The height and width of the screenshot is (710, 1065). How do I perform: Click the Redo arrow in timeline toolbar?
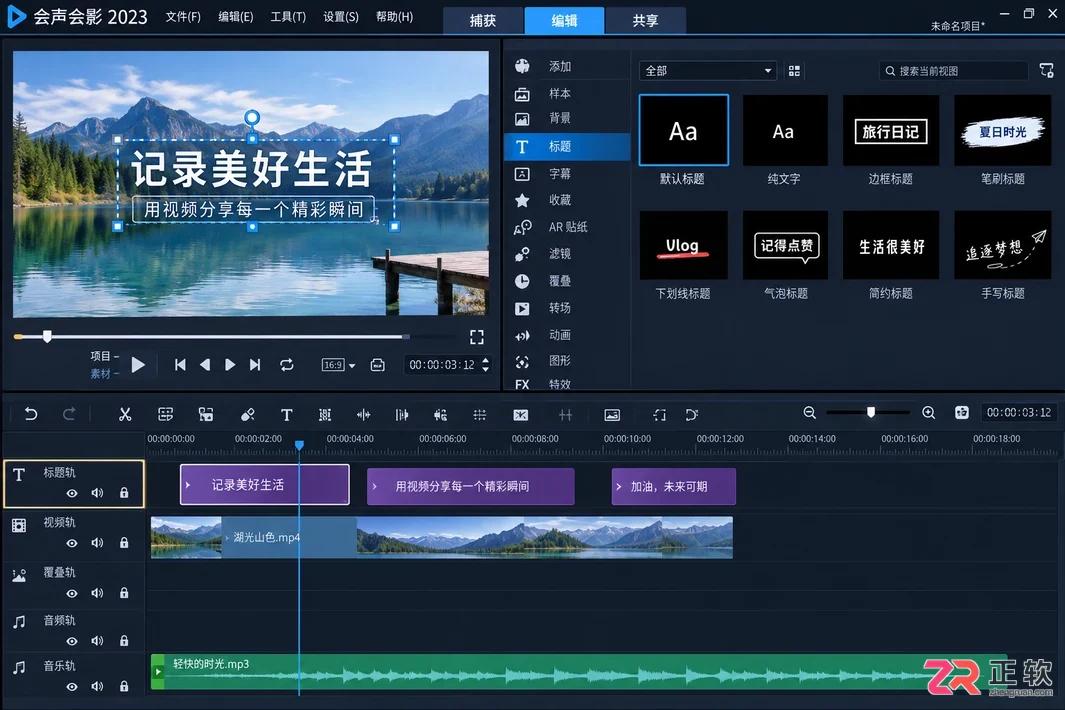coord(69,414)
